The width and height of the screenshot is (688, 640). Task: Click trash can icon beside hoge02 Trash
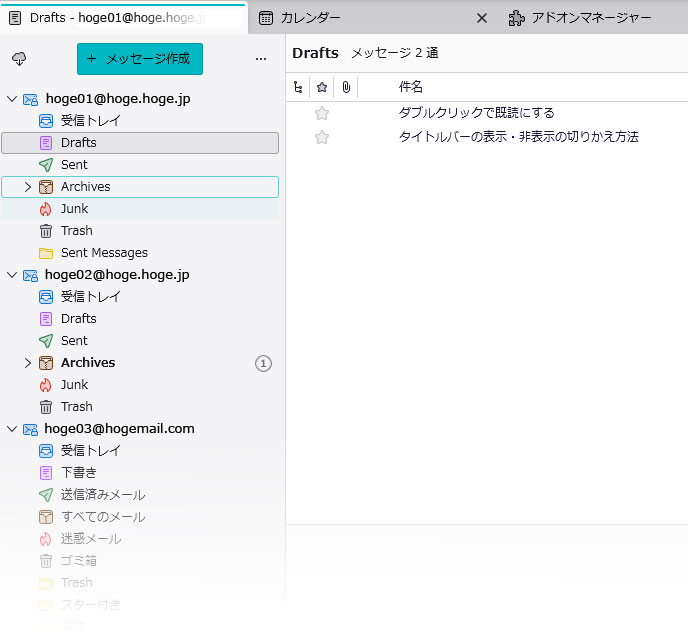(x=46, y=407)
